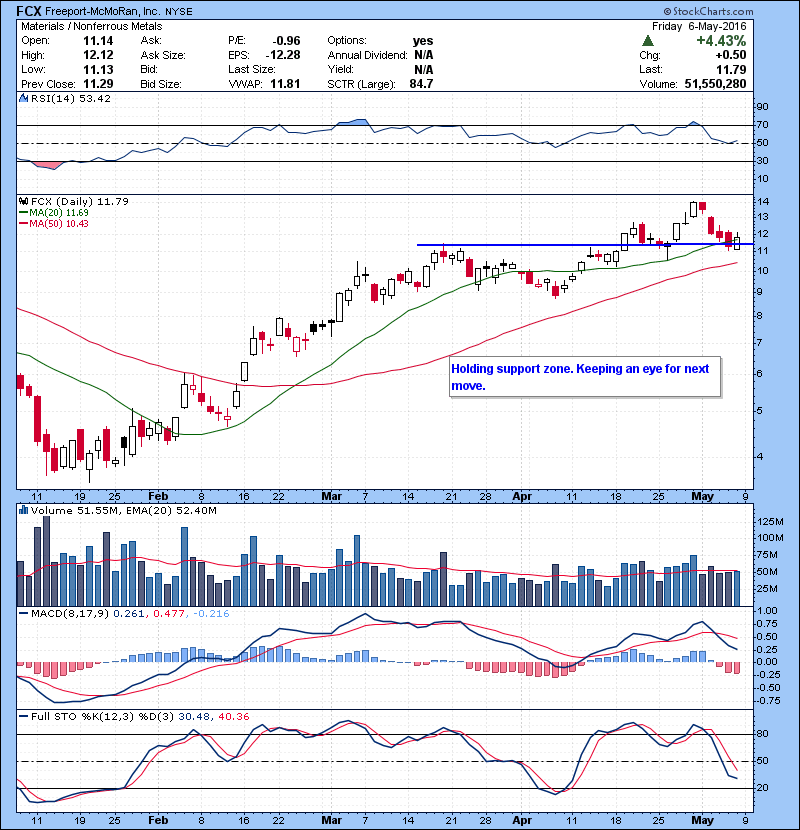Viewport: 800px width, 830px height.
Task: Click the RSI line icon beside RSI(14)
Action: coord(23,98)
